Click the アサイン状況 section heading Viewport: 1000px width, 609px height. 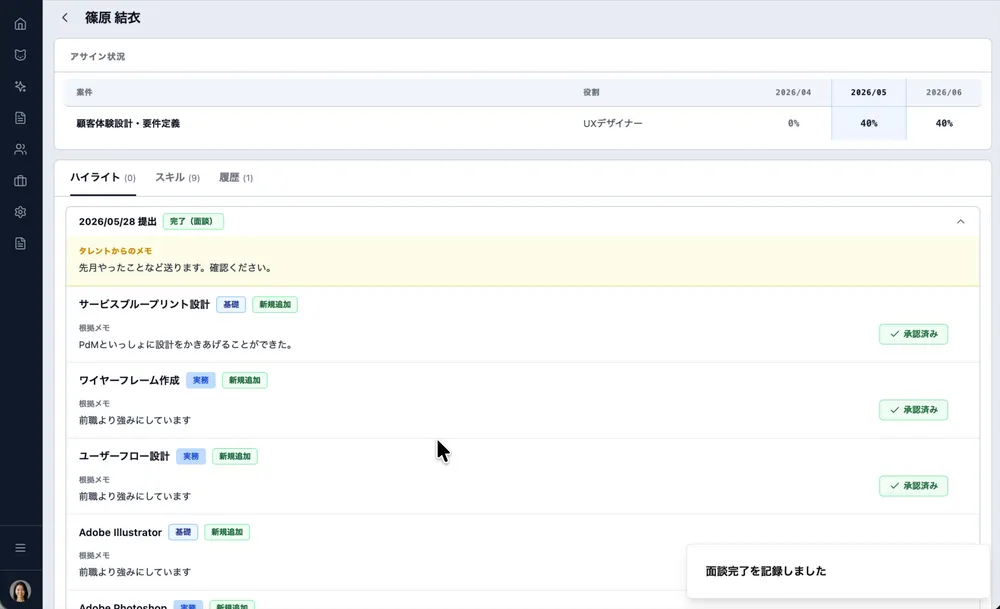pyautogui.click(x=98, y=56)
